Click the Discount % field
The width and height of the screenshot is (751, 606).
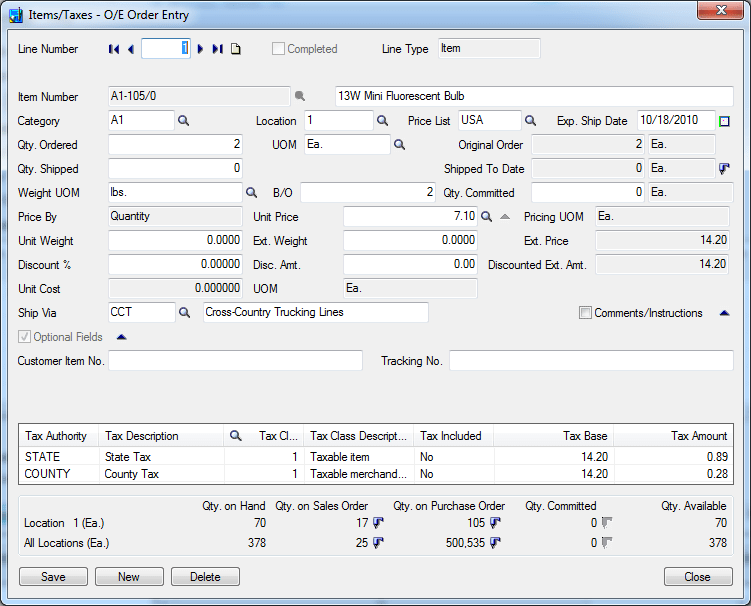(175, 264)
